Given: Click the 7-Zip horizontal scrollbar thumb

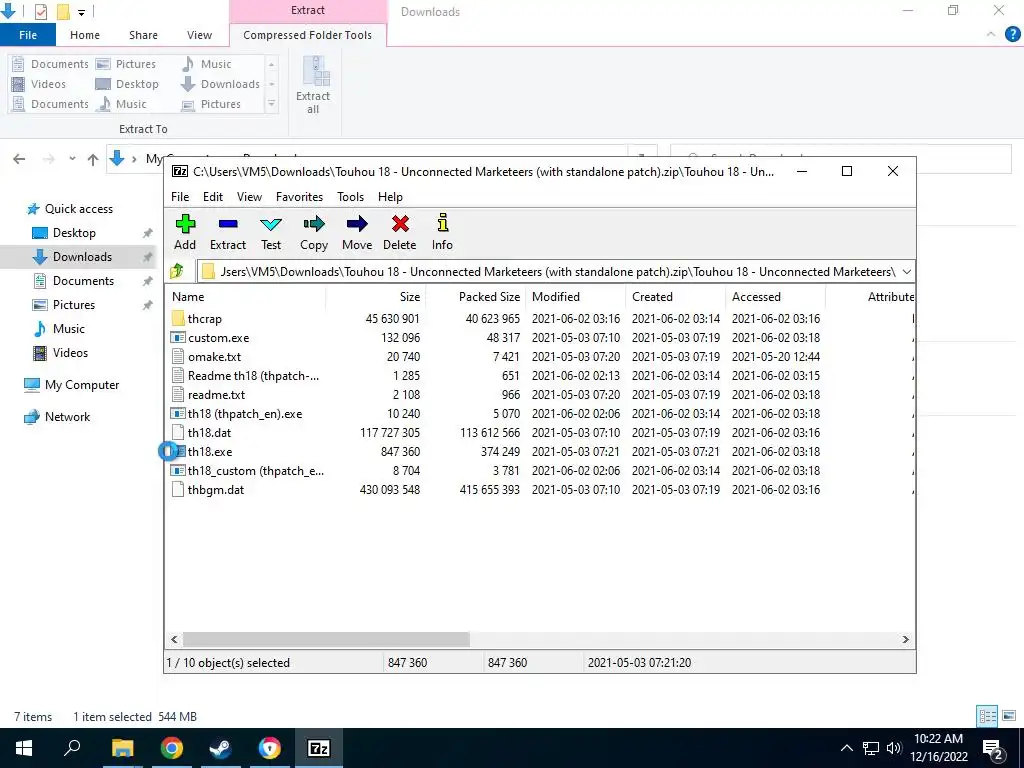Looking at the screenshot, I should click(x=326, y=639).
